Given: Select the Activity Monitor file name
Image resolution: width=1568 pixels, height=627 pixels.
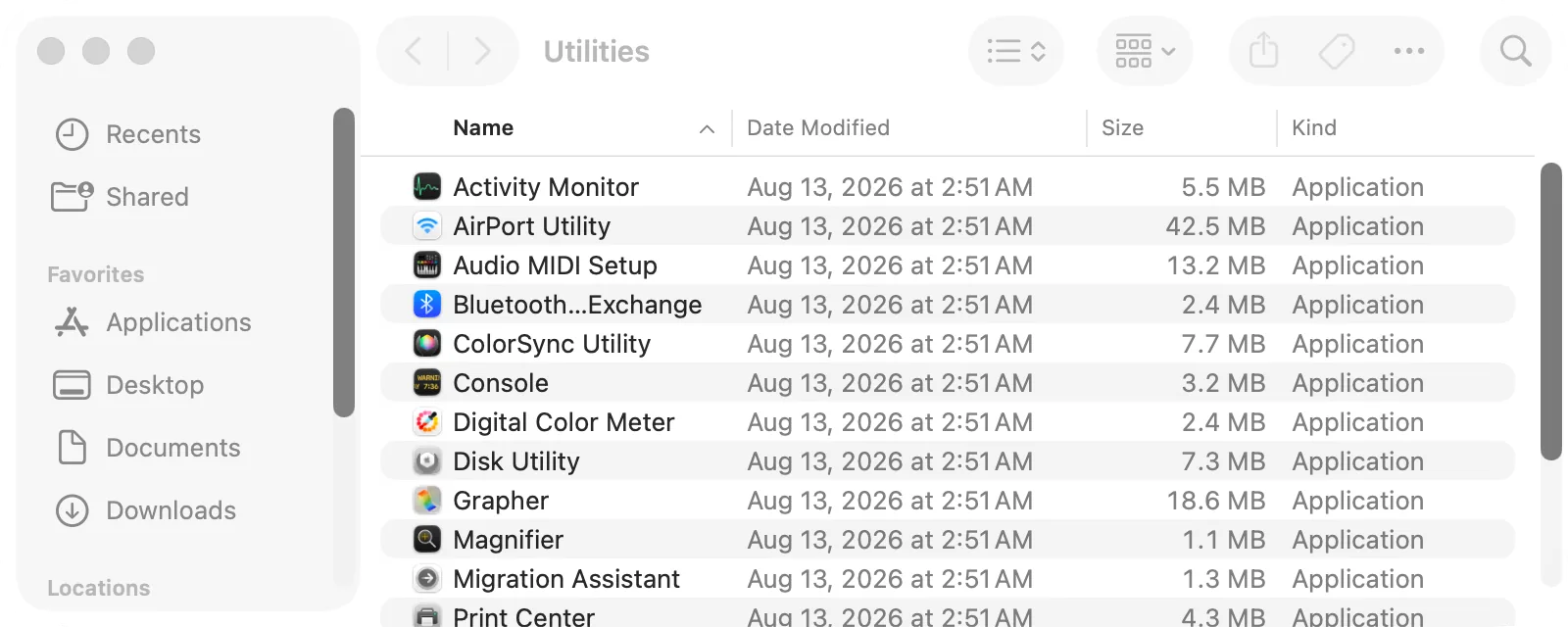Looking at the screenshot, I should [546, 186].
